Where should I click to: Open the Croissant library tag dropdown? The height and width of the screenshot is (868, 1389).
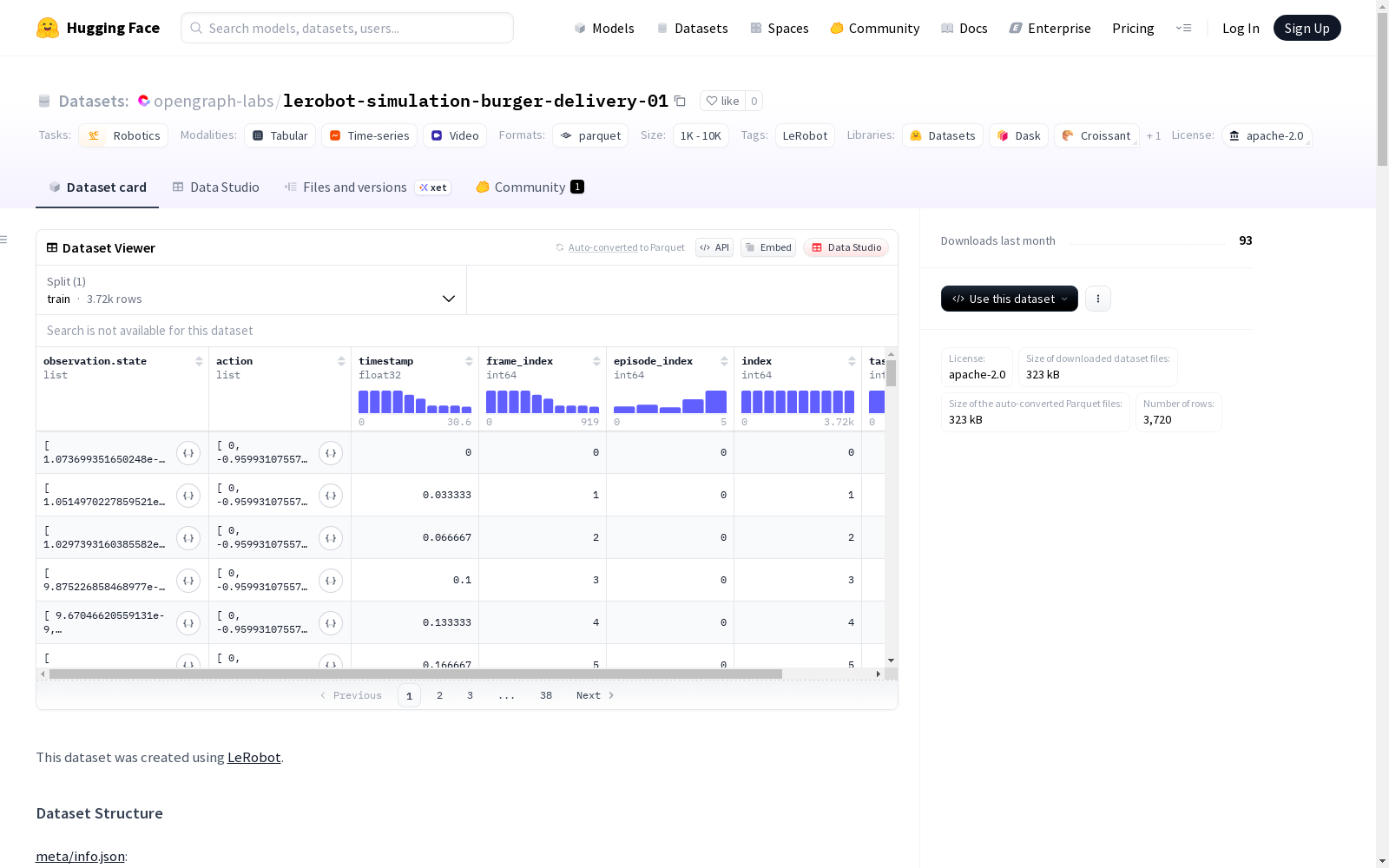coord(1096,135)
